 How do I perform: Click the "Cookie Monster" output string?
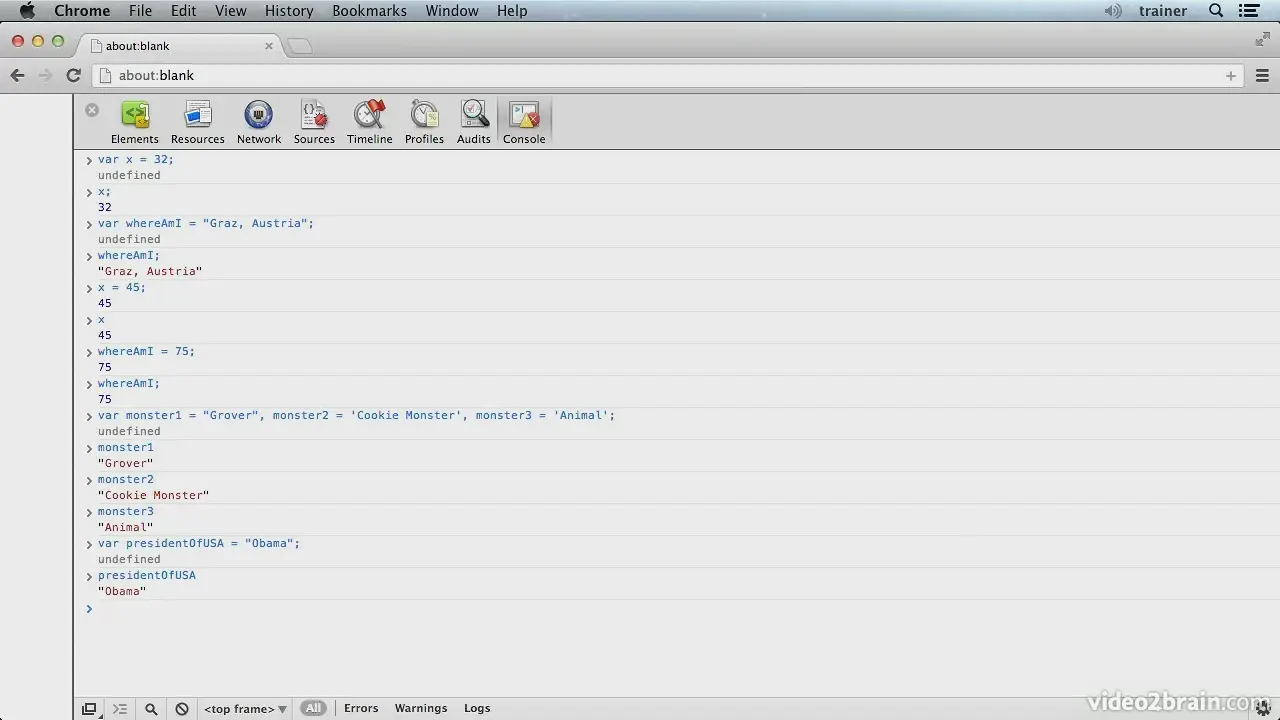[154, 496]
